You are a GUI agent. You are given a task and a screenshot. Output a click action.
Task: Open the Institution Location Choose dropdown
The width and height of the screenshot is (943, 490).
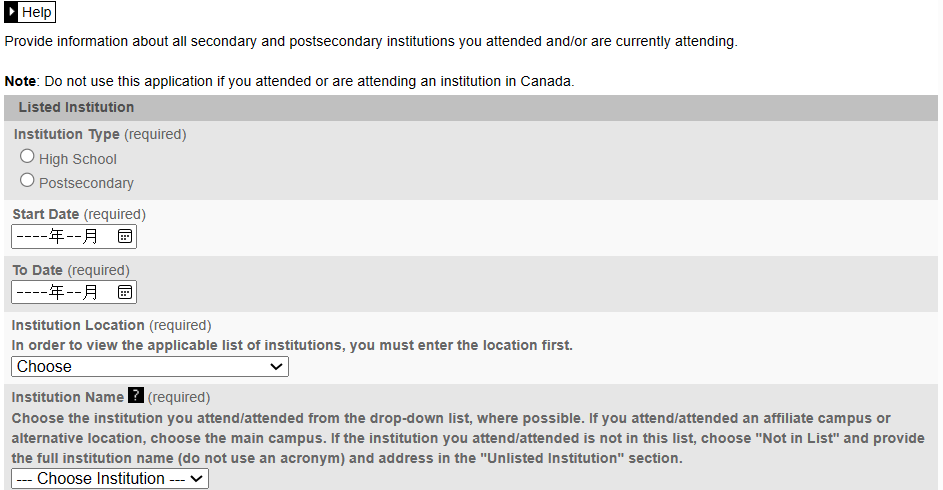tap(150, 367)
